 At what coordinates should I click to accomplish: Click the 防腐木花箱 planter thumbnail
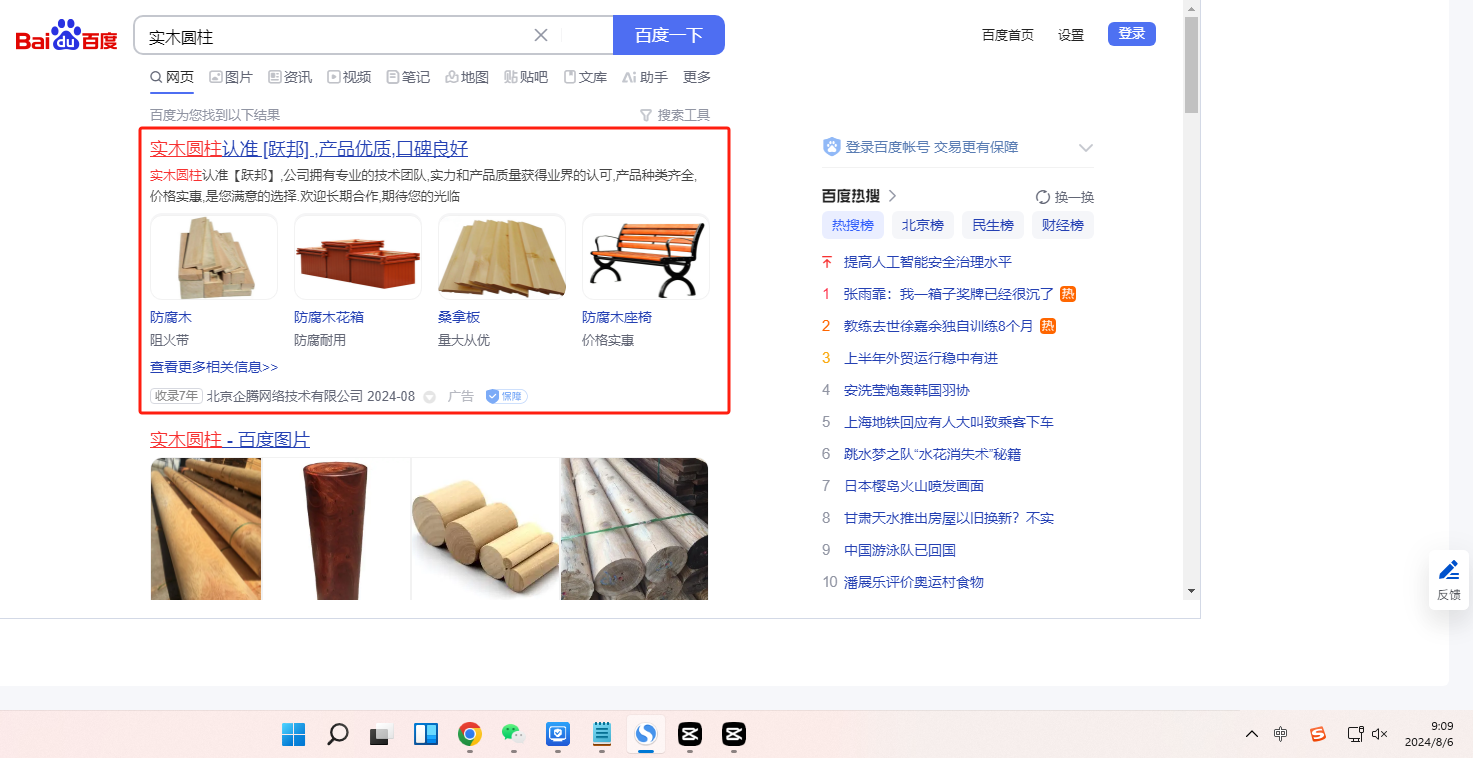tap(358, 257)
